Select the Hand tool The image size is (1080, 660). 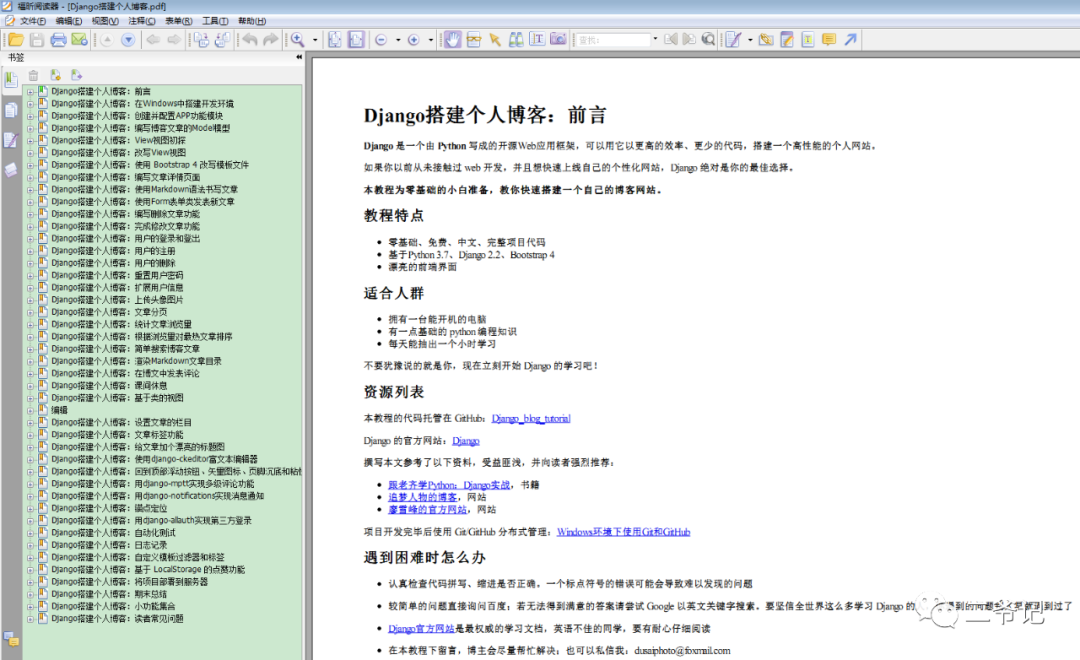point(453,40)
